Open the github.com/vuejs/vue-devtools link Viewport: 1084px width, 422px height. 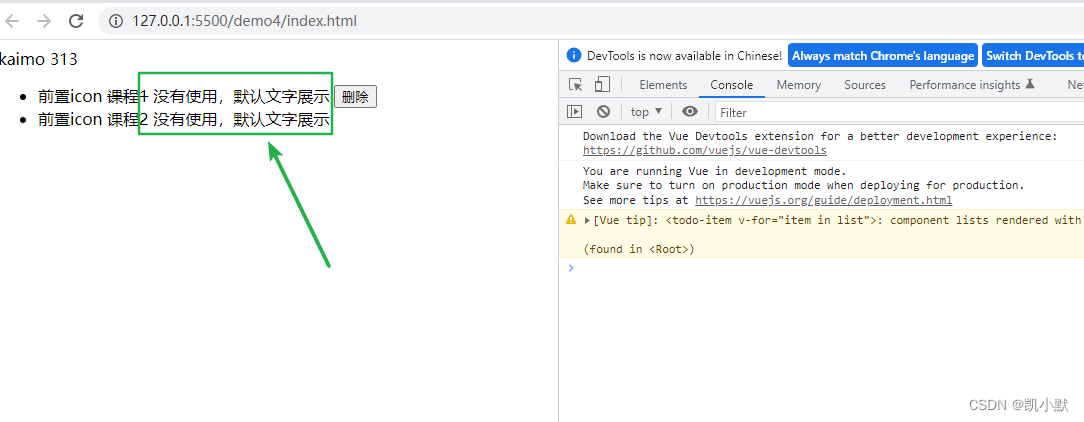point(704,151)
